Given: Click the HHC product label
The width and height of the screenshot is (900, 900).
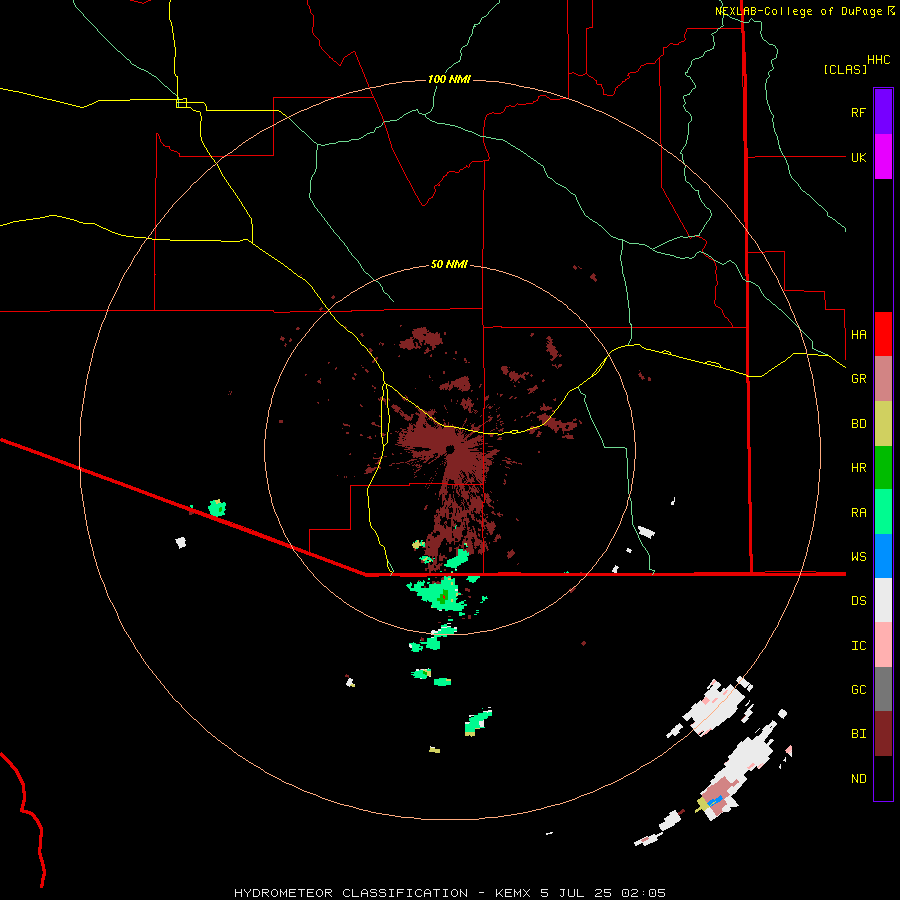Looking at the screenshot, I should coord(879,60).
